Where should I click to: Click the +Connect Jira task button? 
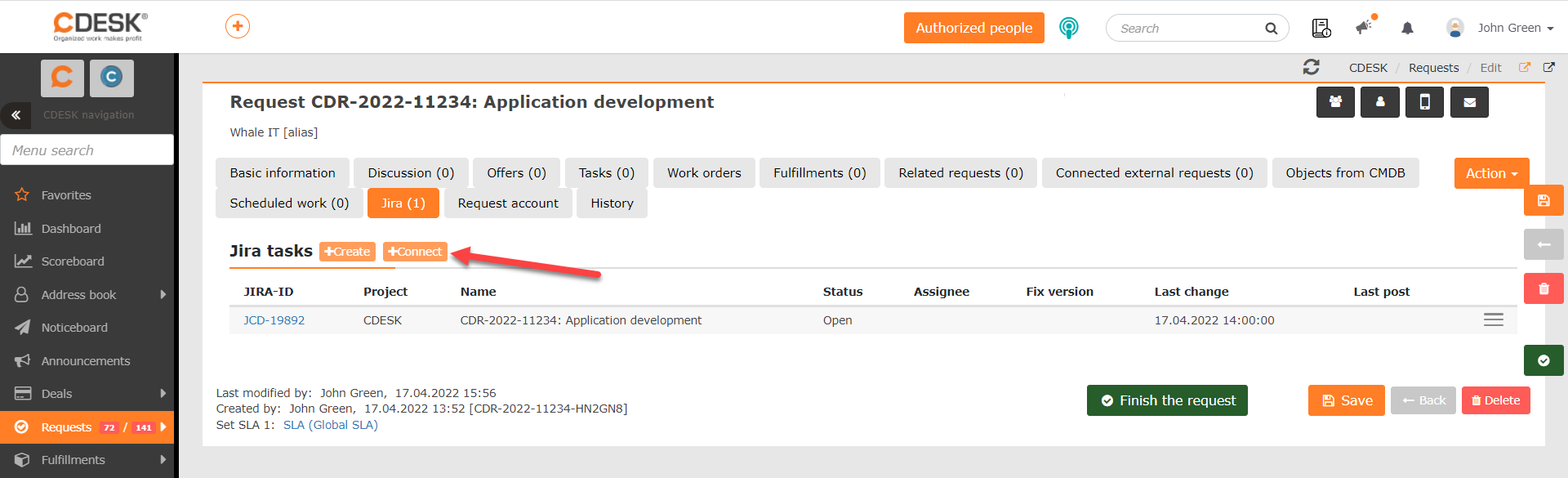pos(415,252)
